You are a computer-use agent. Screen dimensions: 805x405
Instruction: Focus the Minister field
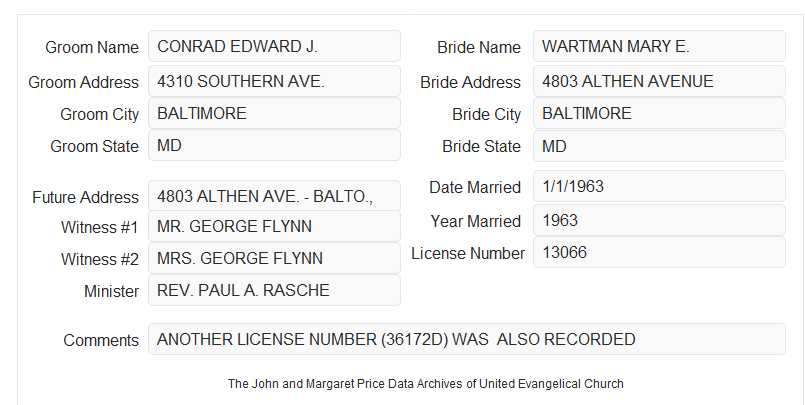coord(274,290)
